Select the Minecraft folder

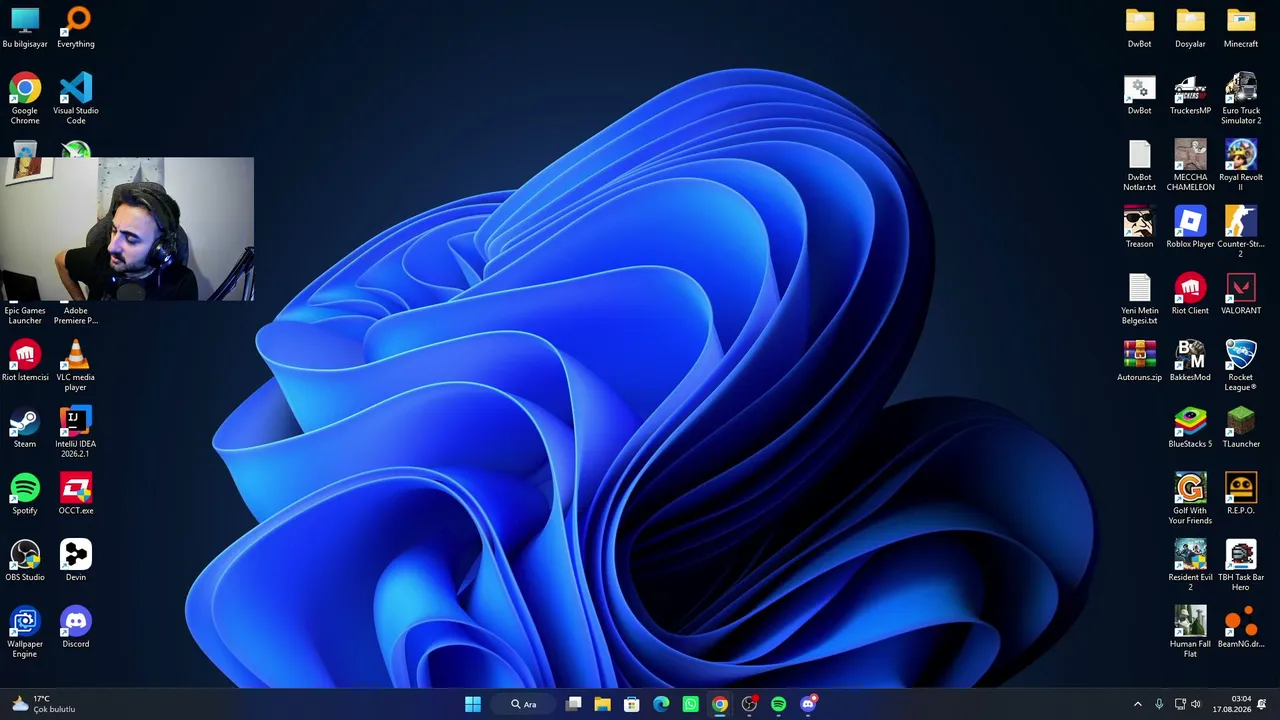(x=1241, y=28)
